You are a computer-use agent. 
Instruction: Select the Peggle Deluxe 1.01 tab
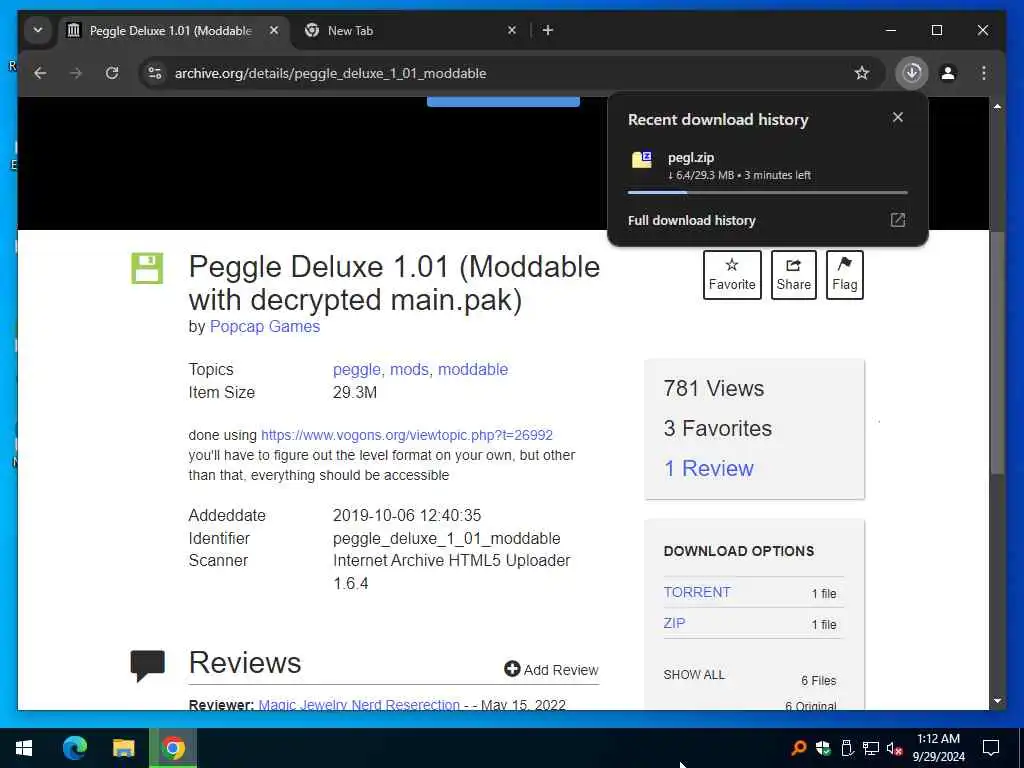[x=170, y=31]
